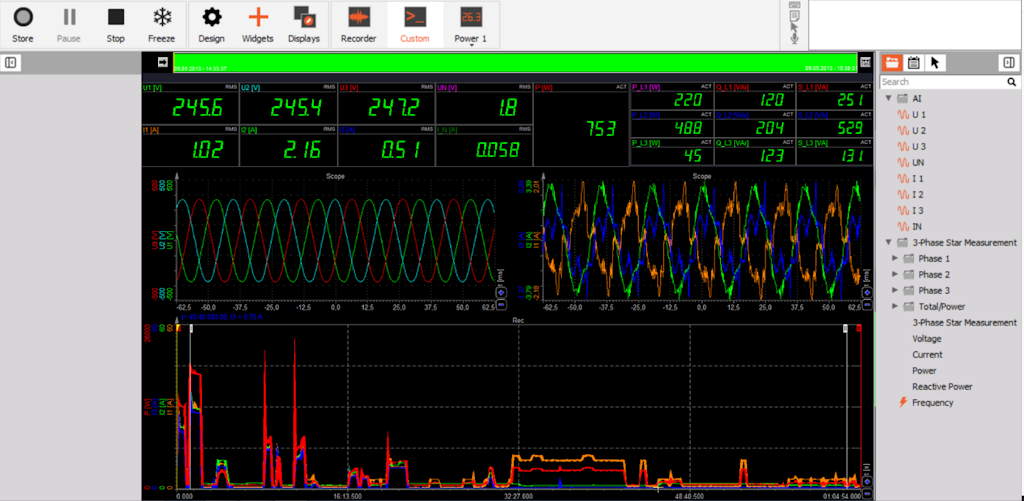Click the voltage Scope graph
Image resolution: width=1024 pixels, height=501 pixels.
(336, 241)
